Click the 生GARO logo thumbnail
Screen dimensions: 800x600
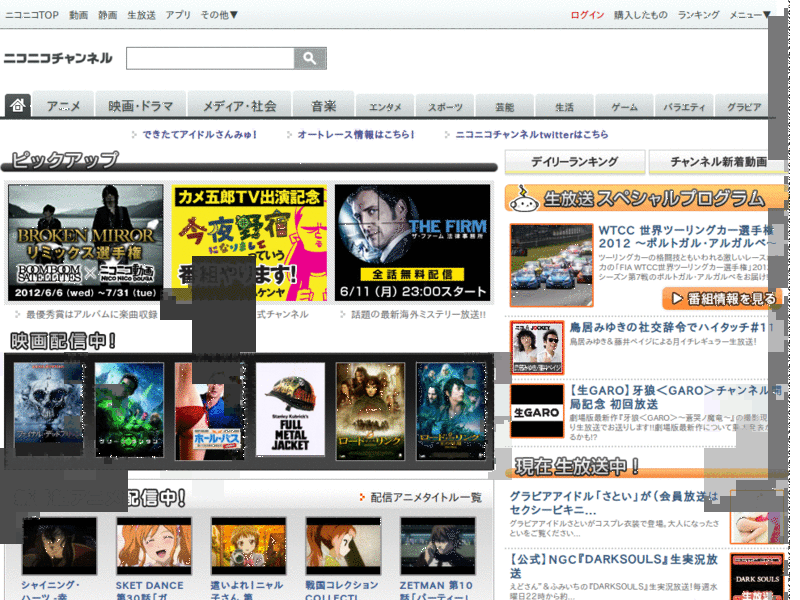pyautogui.click(x=537, y=411)
